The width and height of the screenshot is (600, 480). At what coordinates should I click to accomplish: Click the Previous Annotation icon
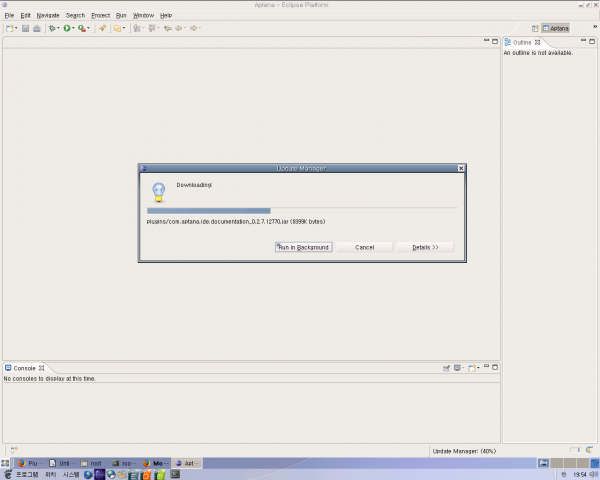coord(152,28)
